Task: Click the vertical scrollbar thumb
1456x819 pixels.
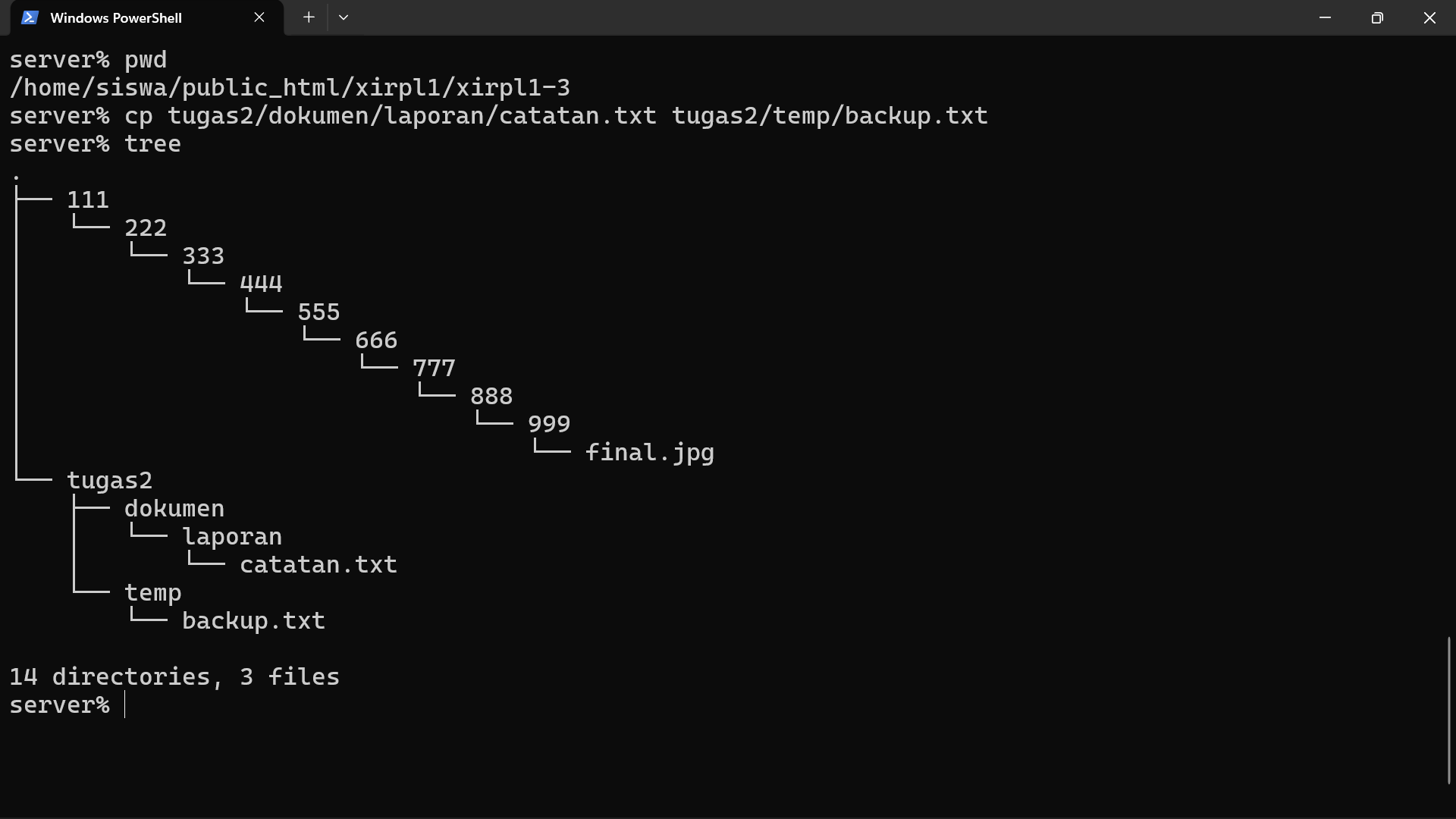Action: pyautogui.click(x=1448, y=711)
